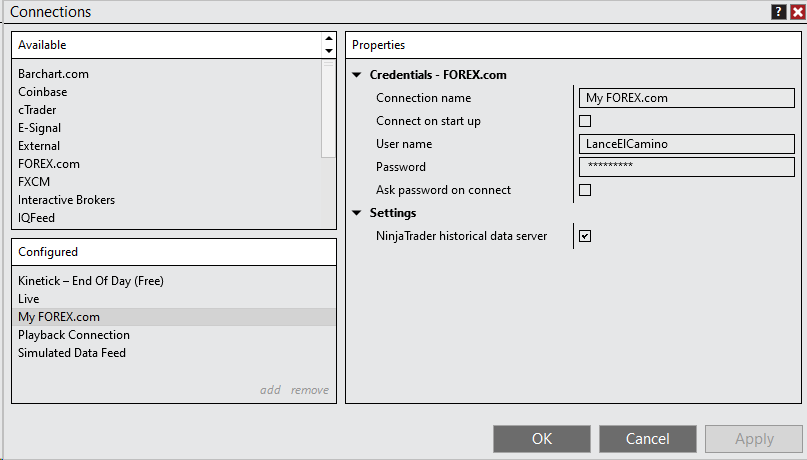Collapse the Settings section

tap(357, 213)
